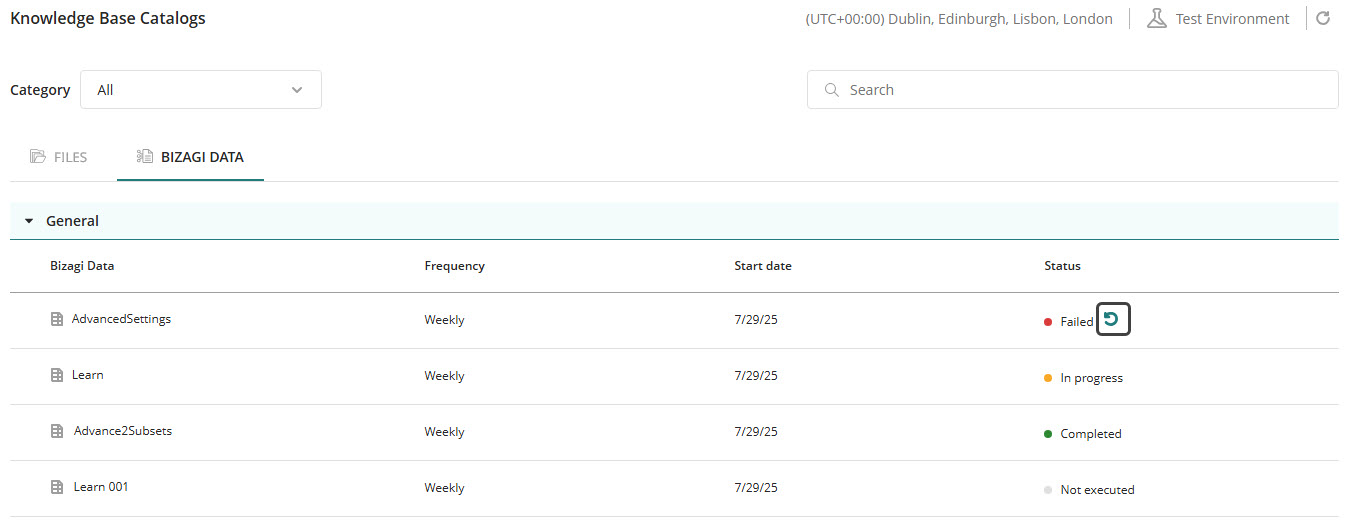
Task: Click the table icon beside Learn
Action: click(57, 376)
